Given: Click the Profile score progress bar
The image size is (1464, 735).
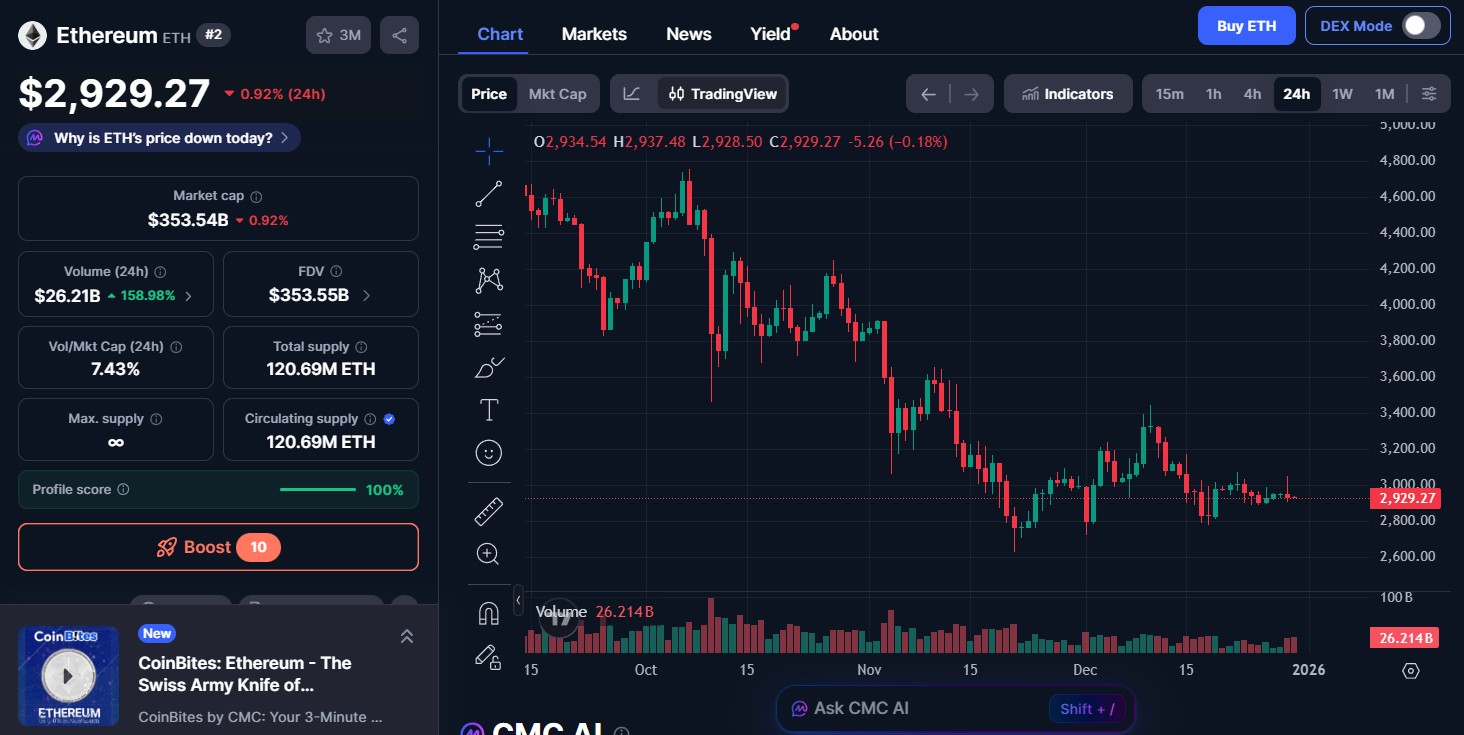Looking at the screenshot, I should (x=318, y=490).
